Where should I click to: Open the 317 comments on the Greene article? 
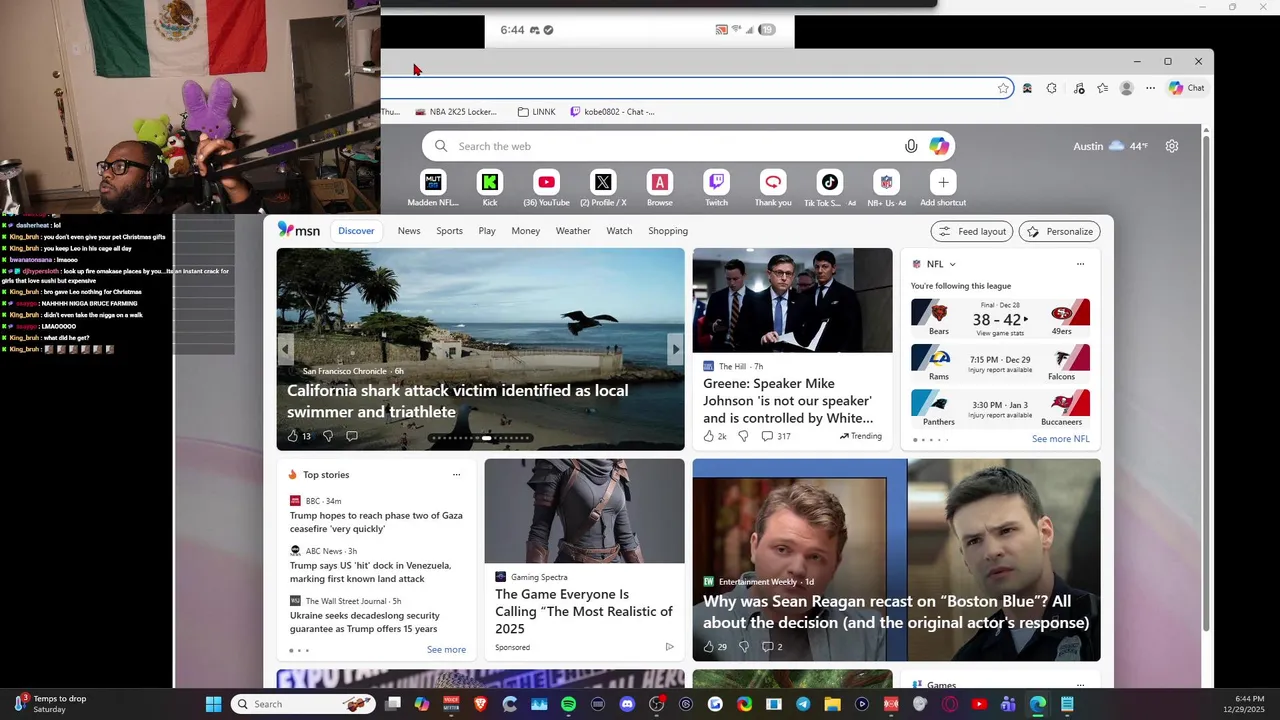776,436
